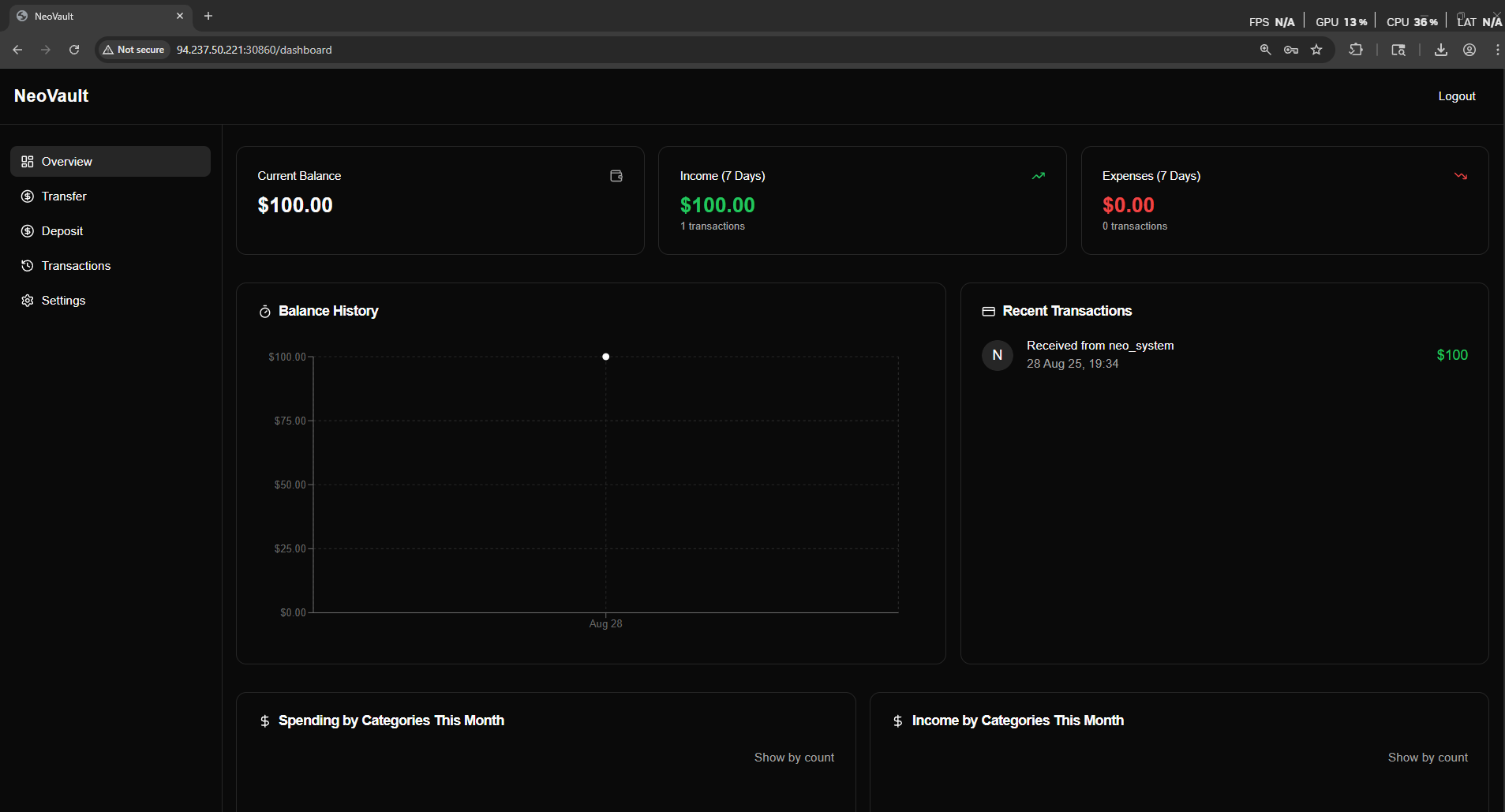Open the browser Downloads icon

tap(1441, 50)
